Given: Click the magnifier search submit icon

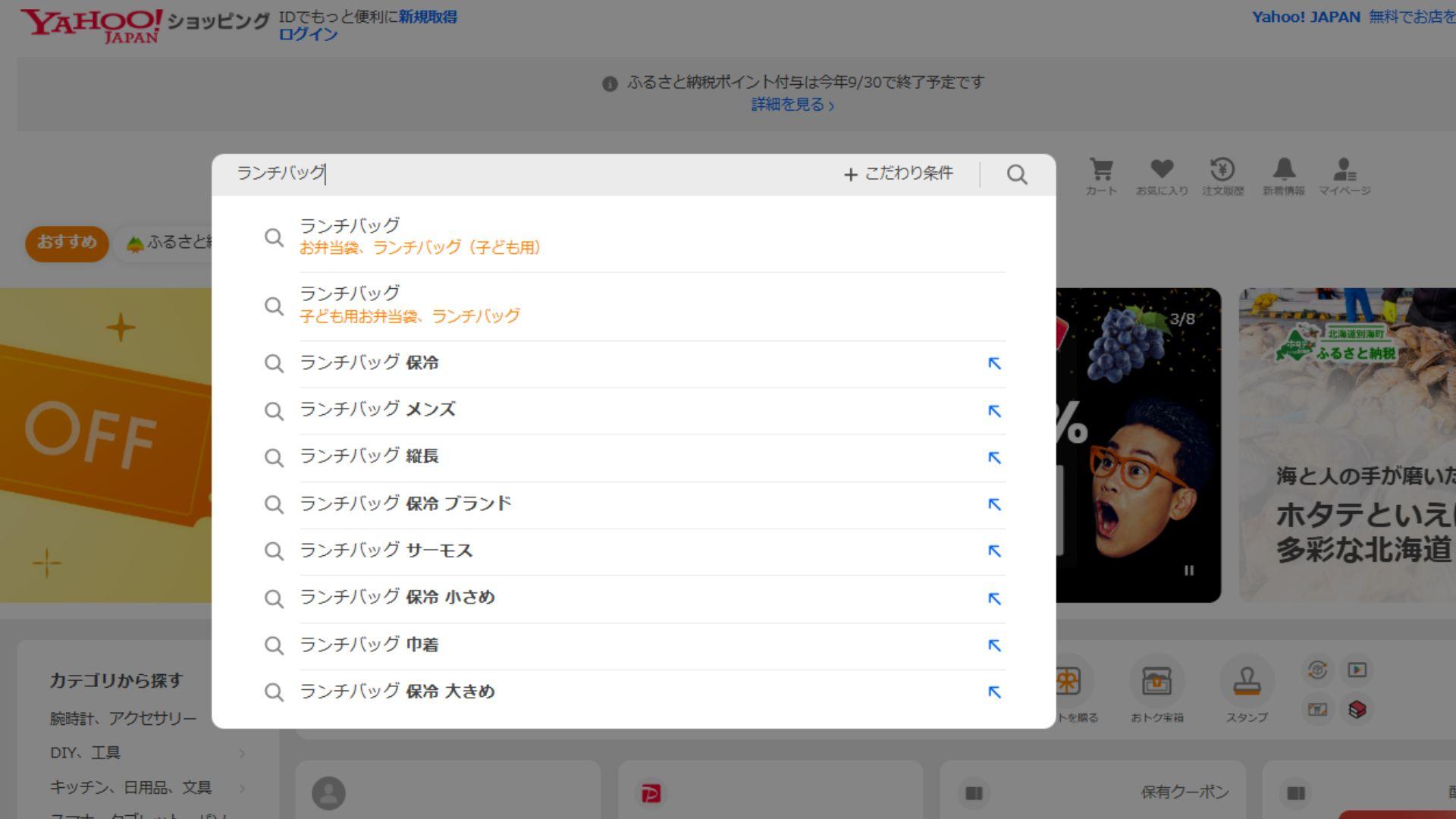Looking at the screenshot, I should [1017, 175].
